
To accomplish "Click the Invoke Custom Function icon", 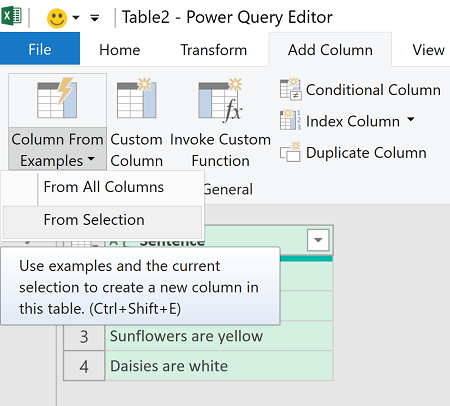I will click(x=220, y=99).
